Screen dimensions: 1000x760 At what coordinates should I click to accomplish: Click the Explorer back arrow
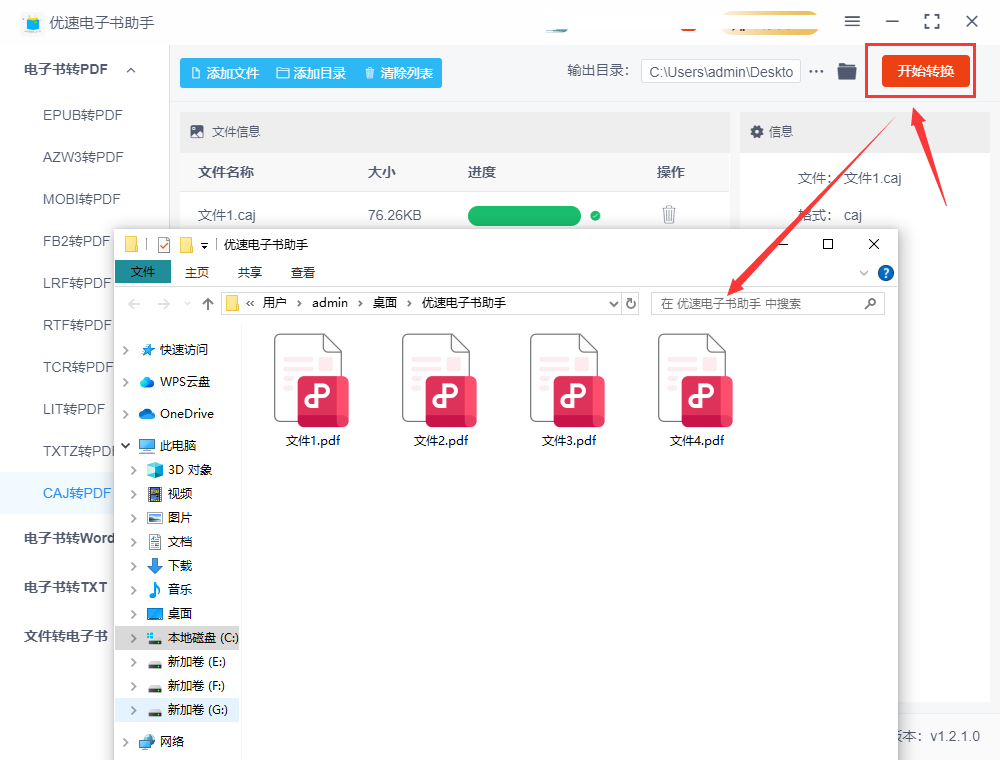[x=134, y=303]
